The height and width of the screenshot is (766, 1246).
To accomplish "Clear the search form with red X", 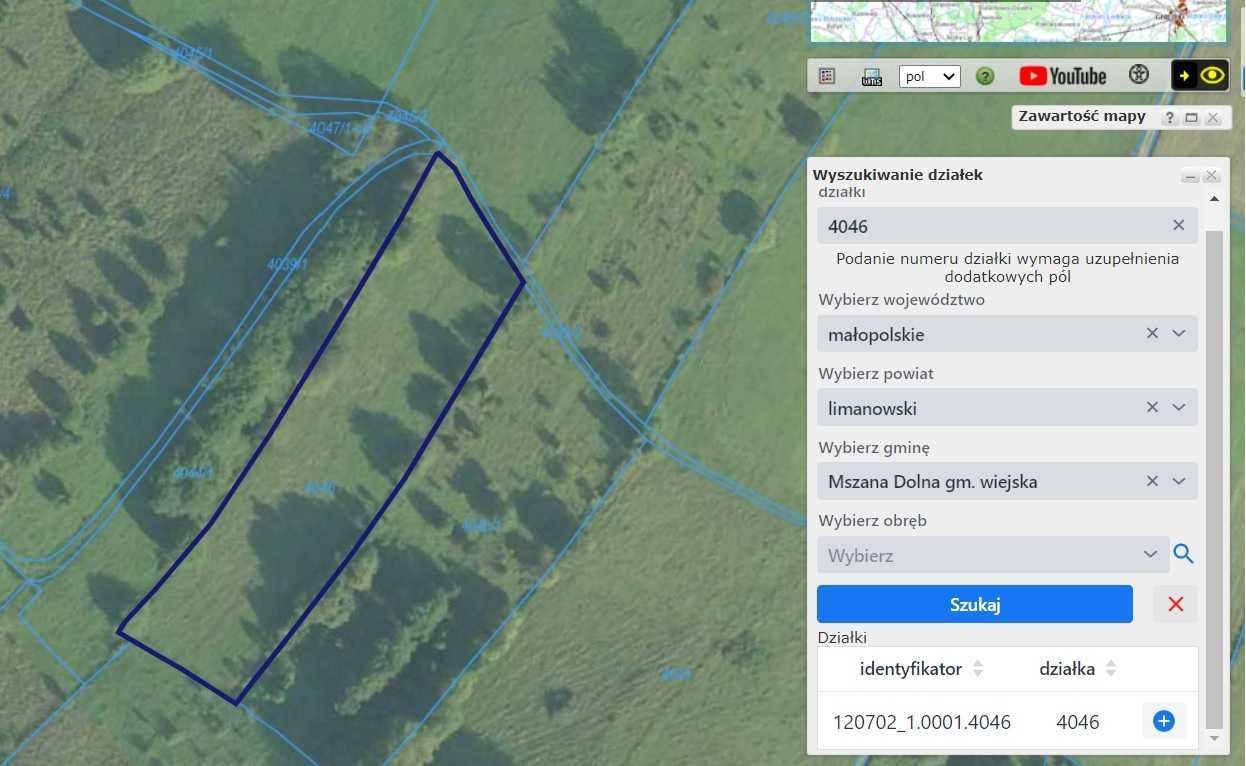I will coord(1175,604).
